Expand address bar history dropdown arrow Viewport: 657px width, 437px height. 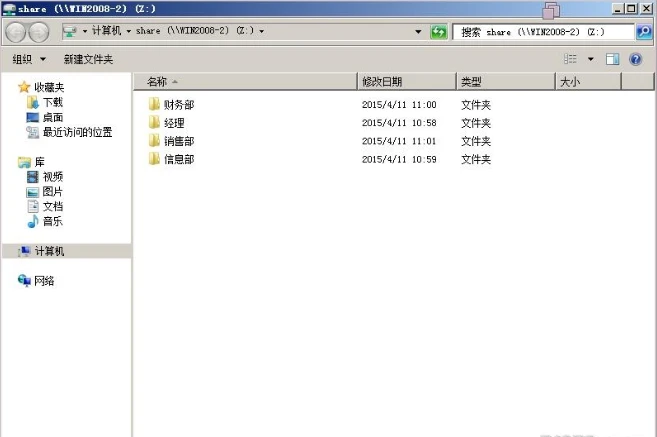418,32
